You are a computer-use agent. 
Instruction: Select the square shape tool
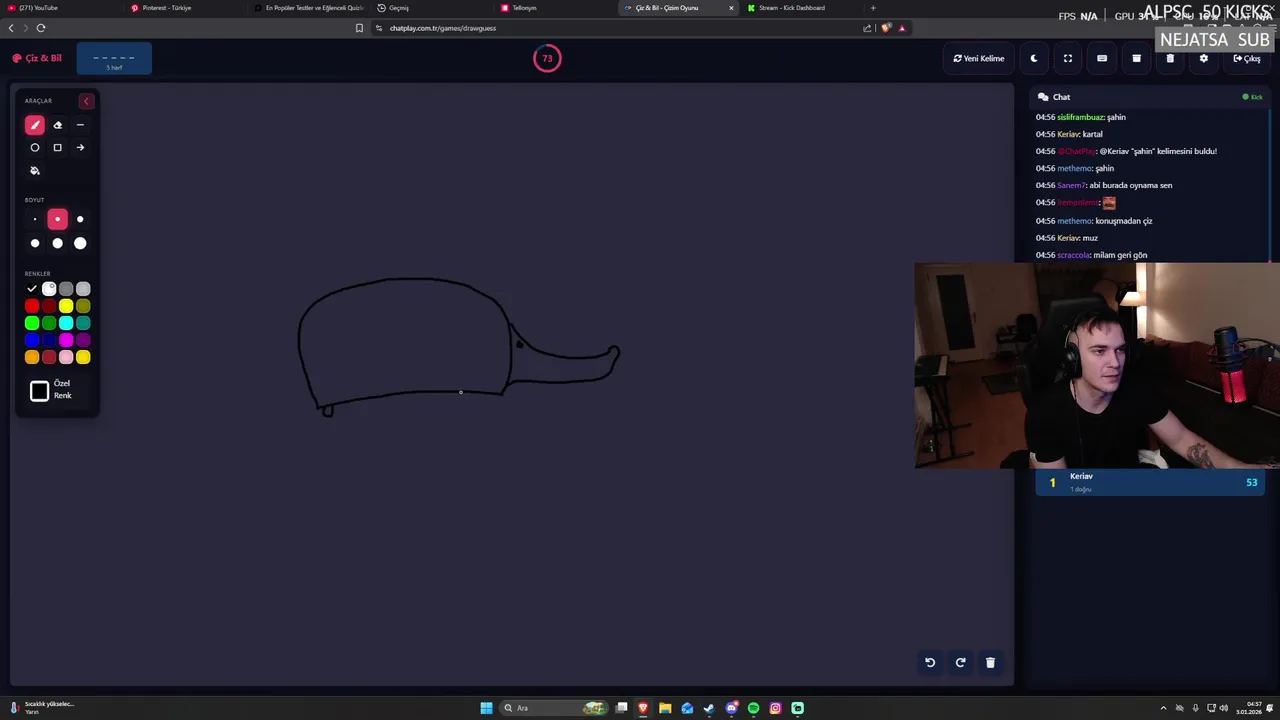pyautogui.click(x=57, y=148)
